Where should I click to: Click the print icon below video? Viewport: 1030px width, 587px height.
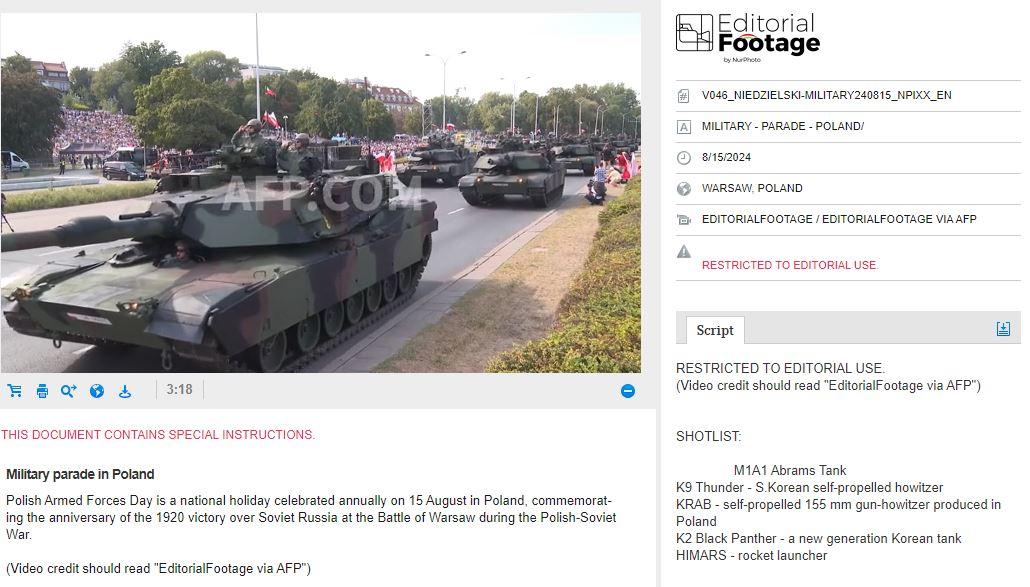(x=42, y=391)
